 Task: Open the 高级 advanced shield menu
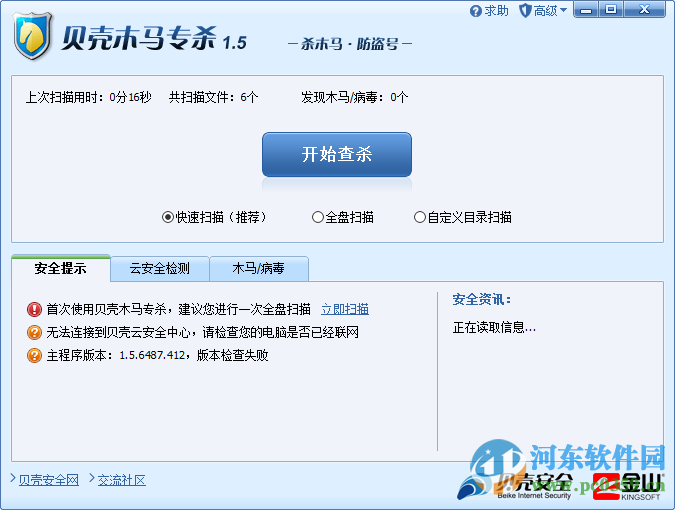(543, 11)
